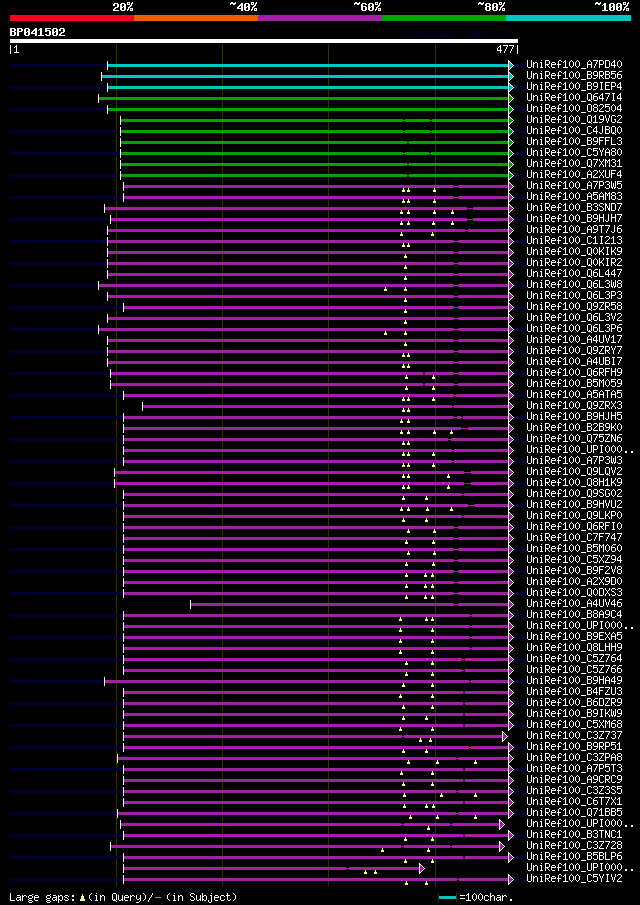Click the cyan alignment bar for A7PD40
Viewport: 640px width, 905px height.
pyautogui.click(x=308, y=65)
